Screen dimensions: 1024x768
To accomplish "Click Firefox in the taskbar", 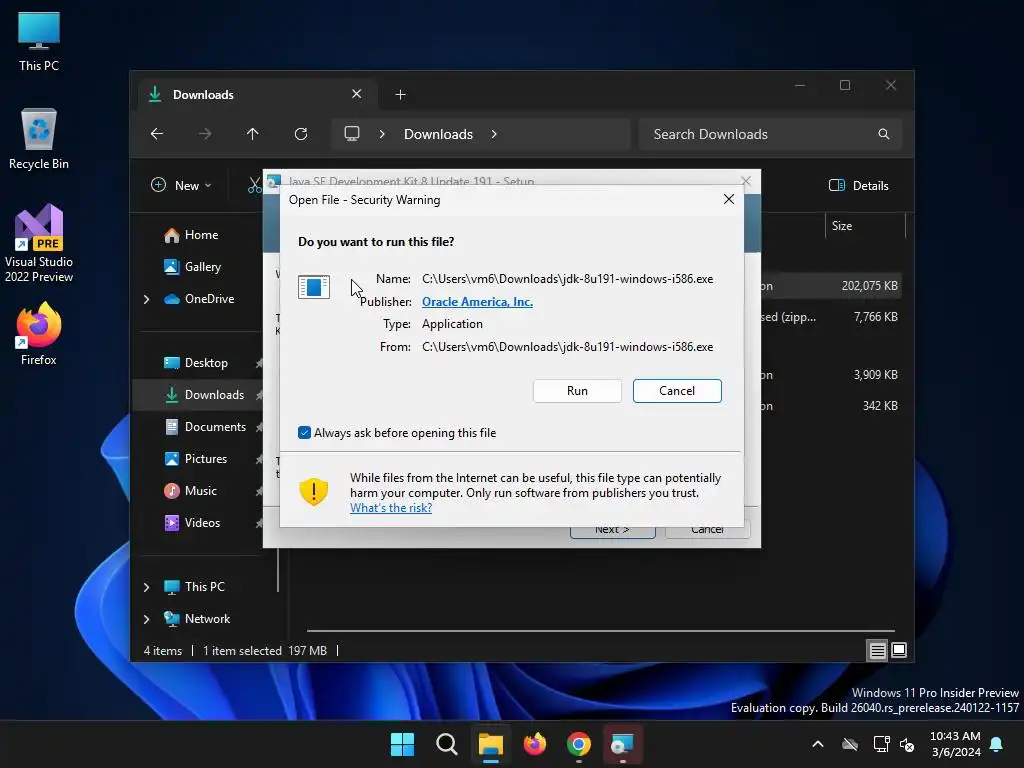I will [535, 744].
